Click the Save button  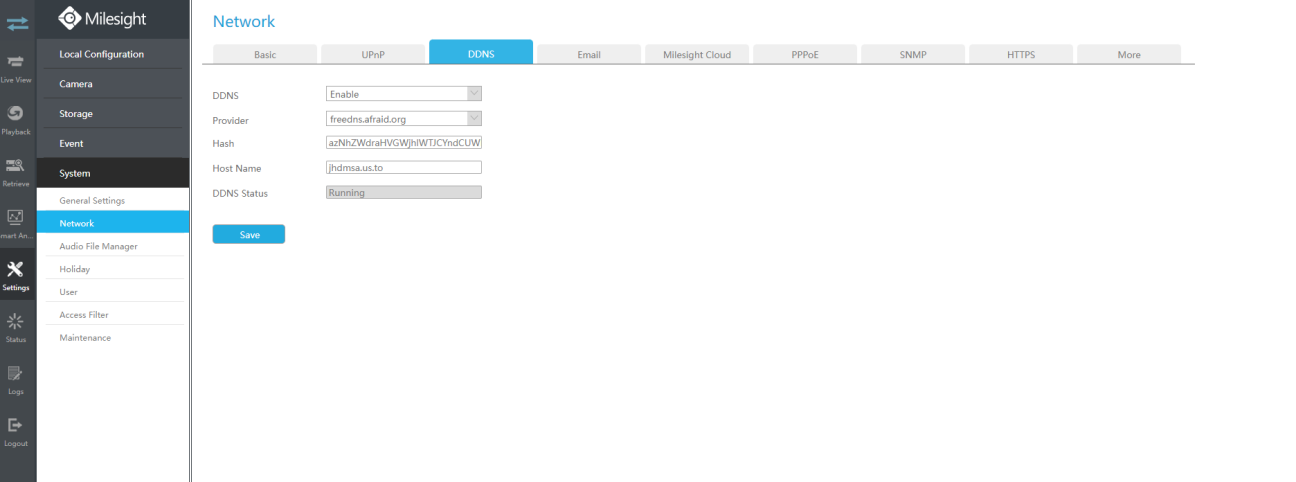pyautogui.click(x=249, y=234)
